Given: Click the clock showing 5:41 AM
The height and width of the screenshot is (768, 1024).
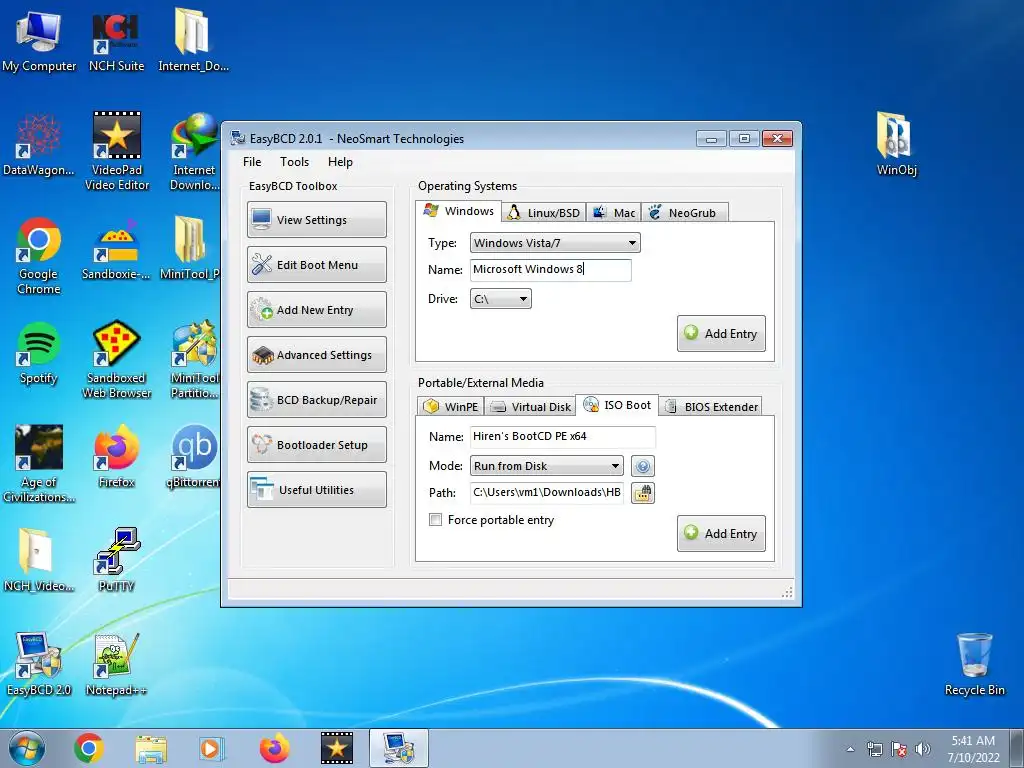Looking at the screenshot, I should [973, 749].
